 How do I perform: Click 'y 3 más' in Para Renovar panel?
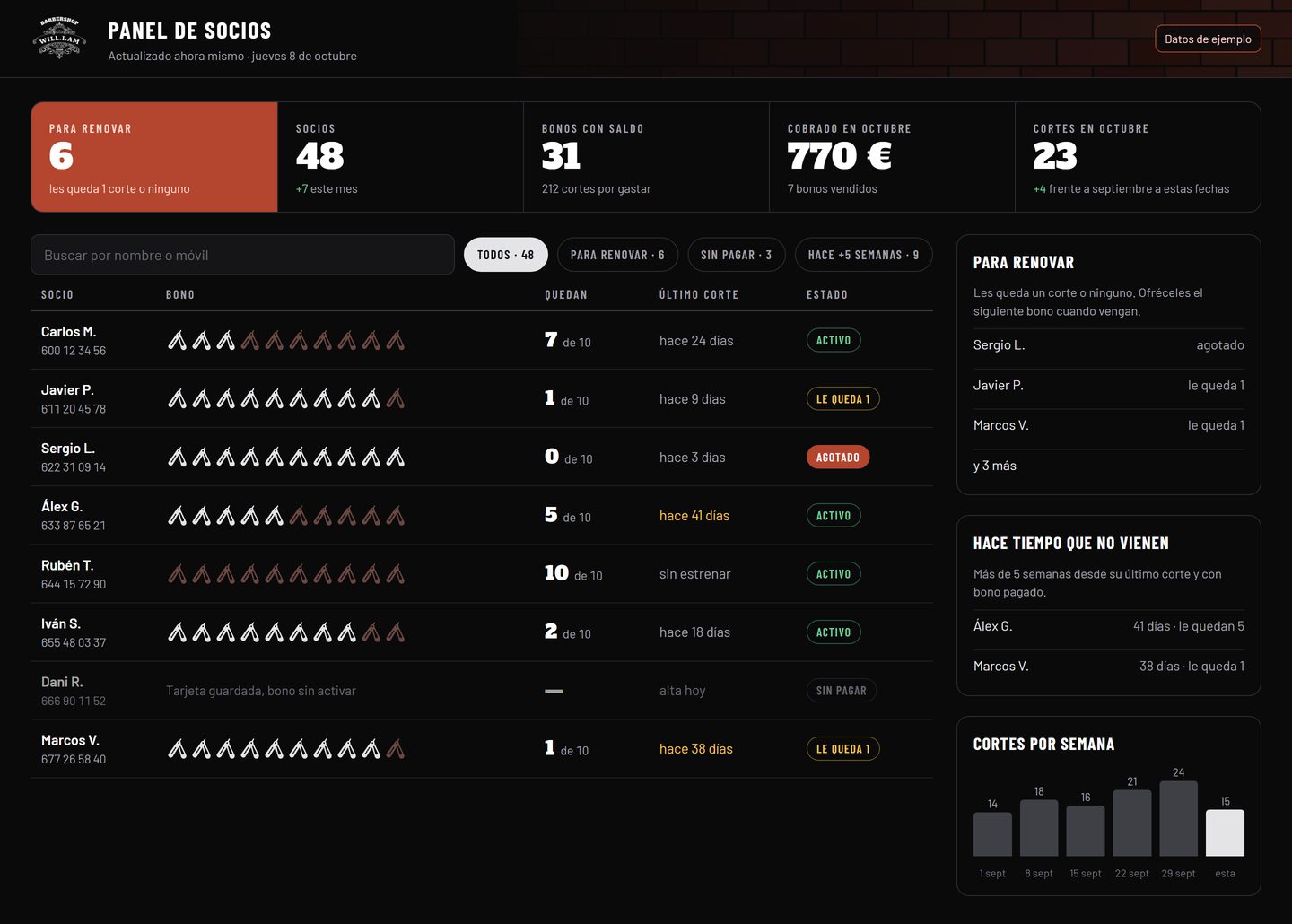tap(995, 466)
